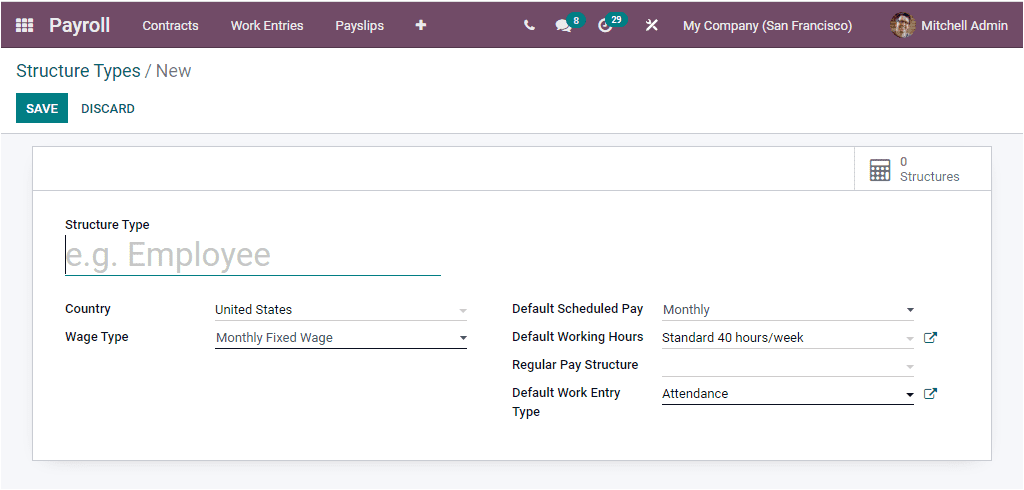Open the phone call icon
The width and height of the screenshot is (1024, 490).
pyautogui.click(x=529, y=25)
